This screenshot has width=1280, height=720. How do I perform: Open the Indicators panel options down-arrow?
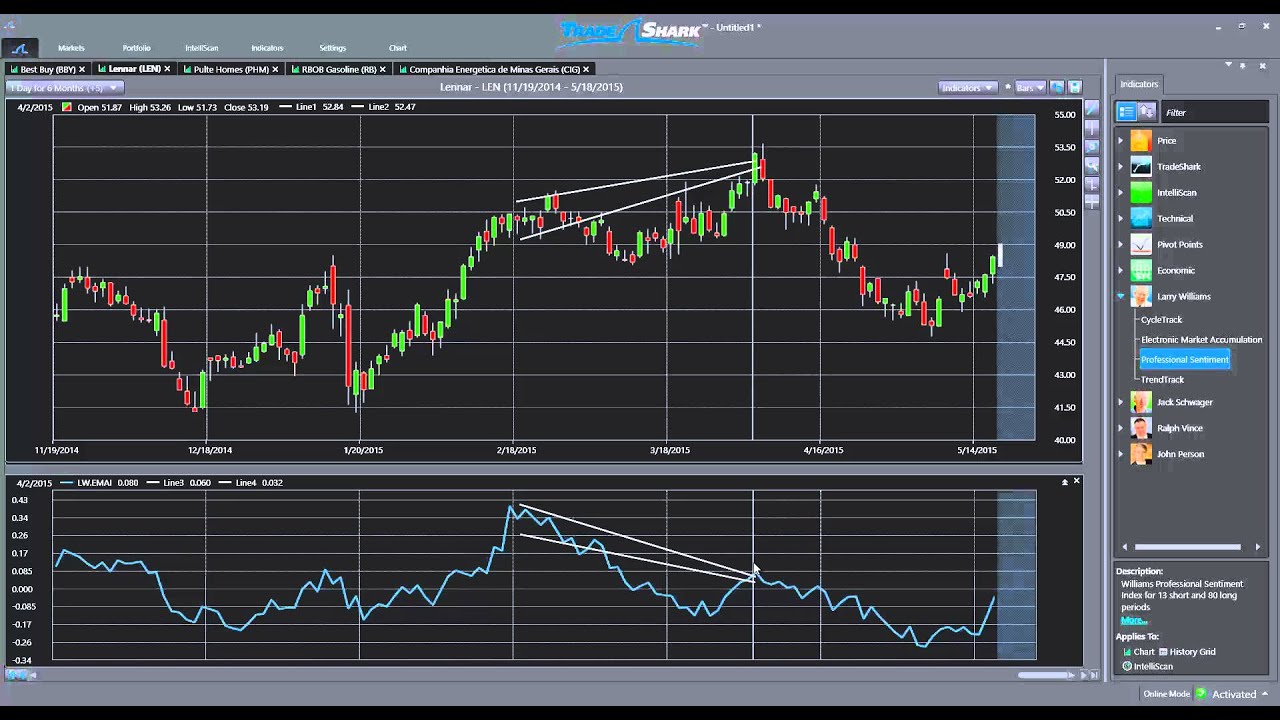click(x=1229, y=65)
